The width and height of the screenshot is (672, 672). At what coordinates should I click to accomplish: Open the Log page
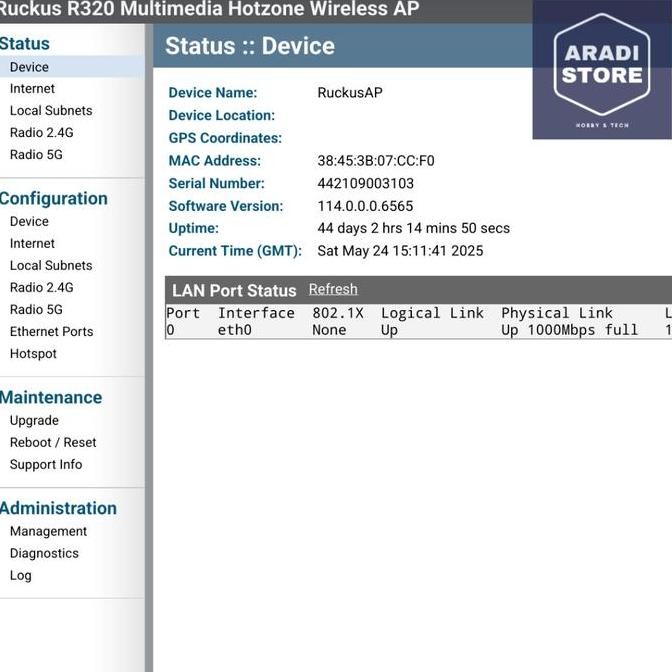[21, 576]
